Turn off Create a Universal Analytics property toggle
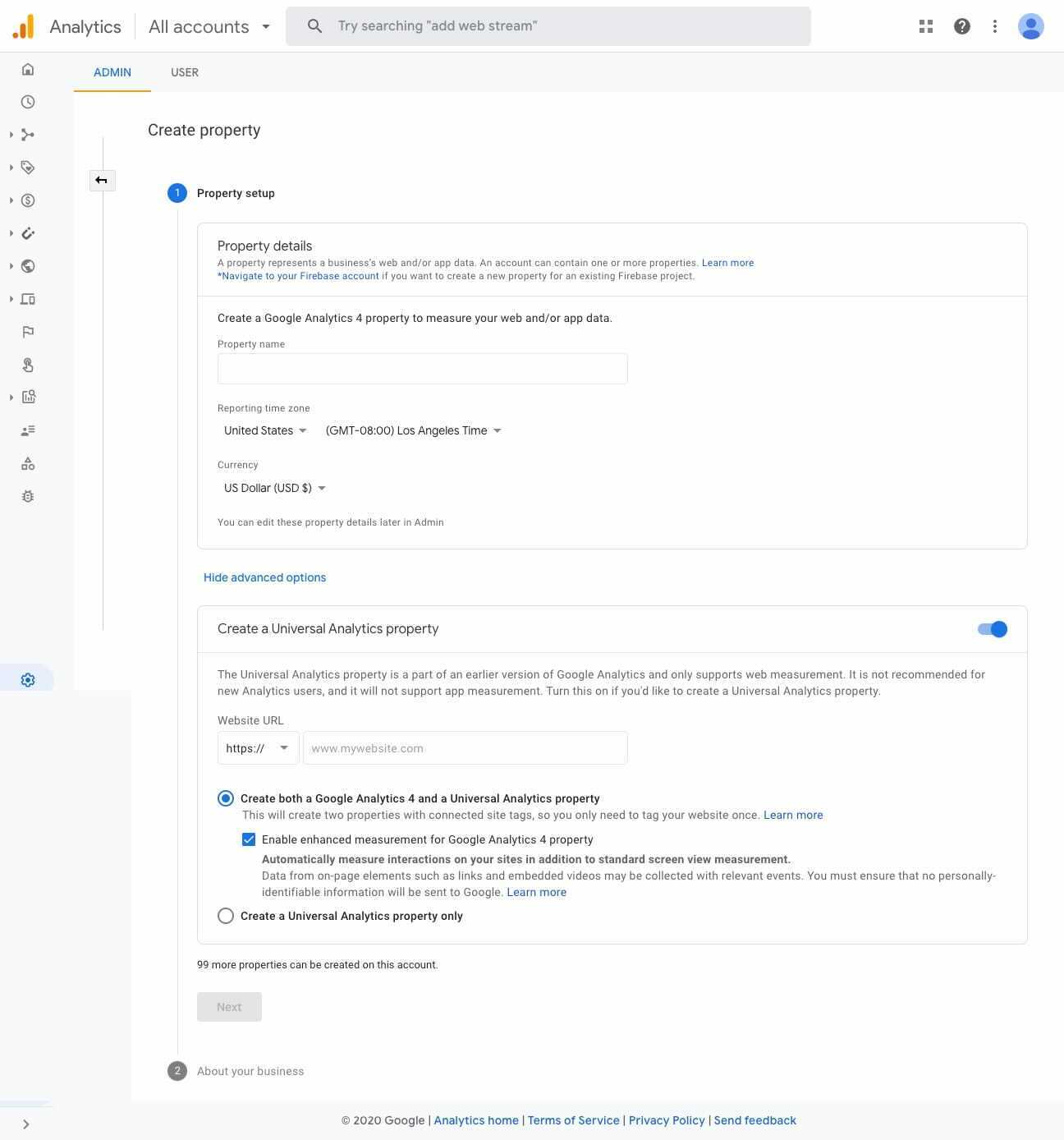The image size is (1064, 1140). click(993, 629)
